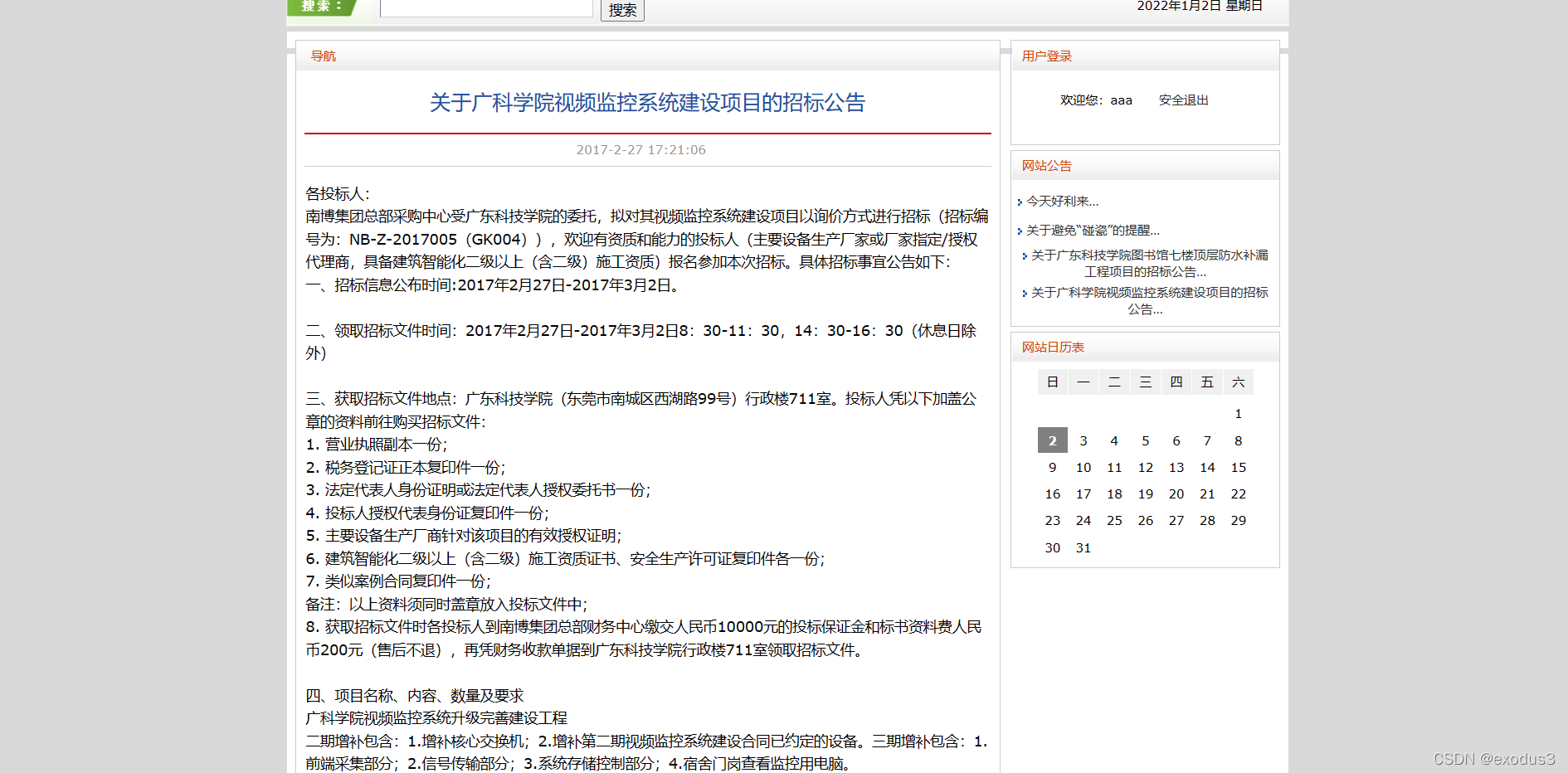Select day 28 in the calendar

pos(1207,521)
